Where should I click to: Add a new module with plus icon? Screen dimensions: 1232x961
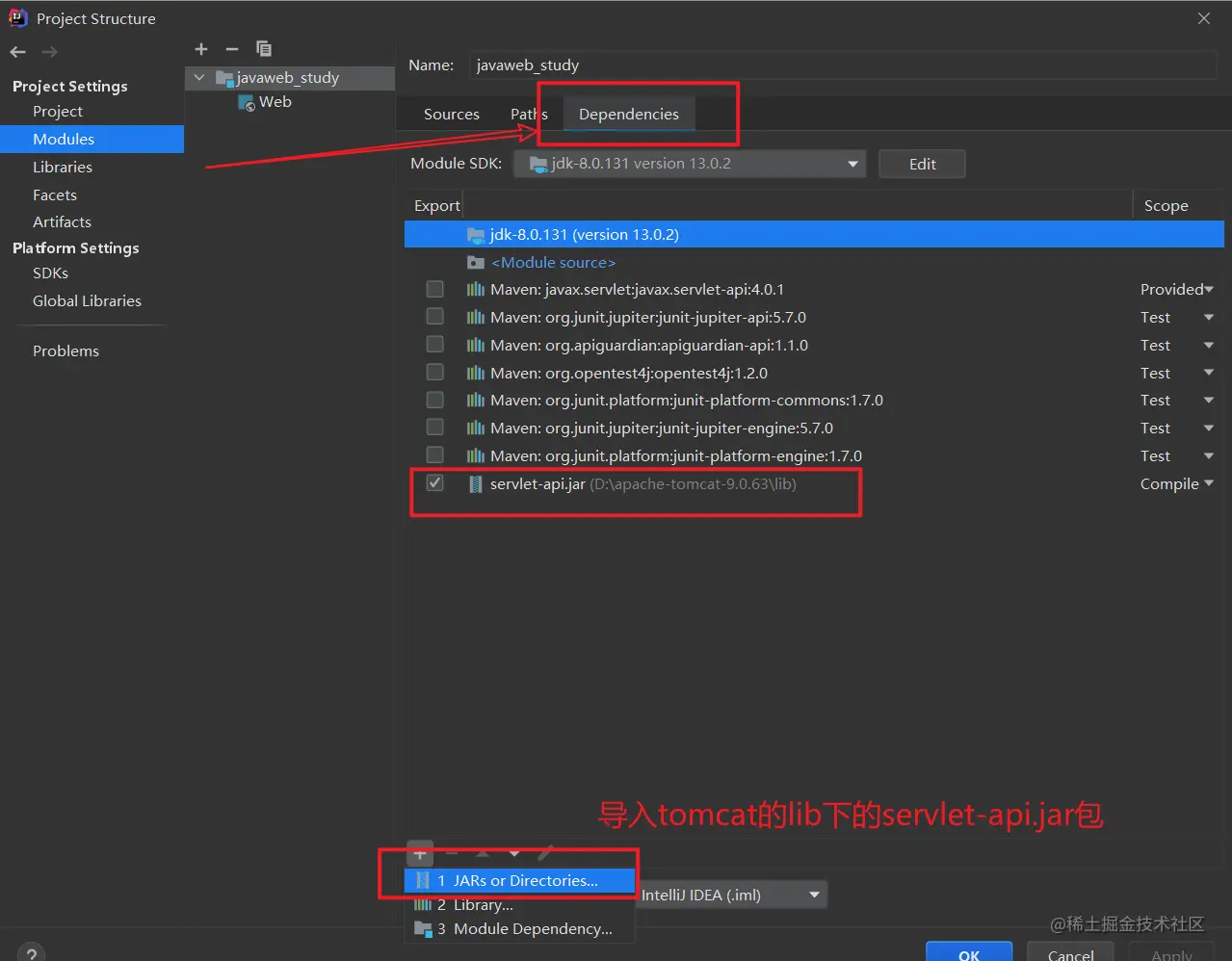click(x=201, y=49)
